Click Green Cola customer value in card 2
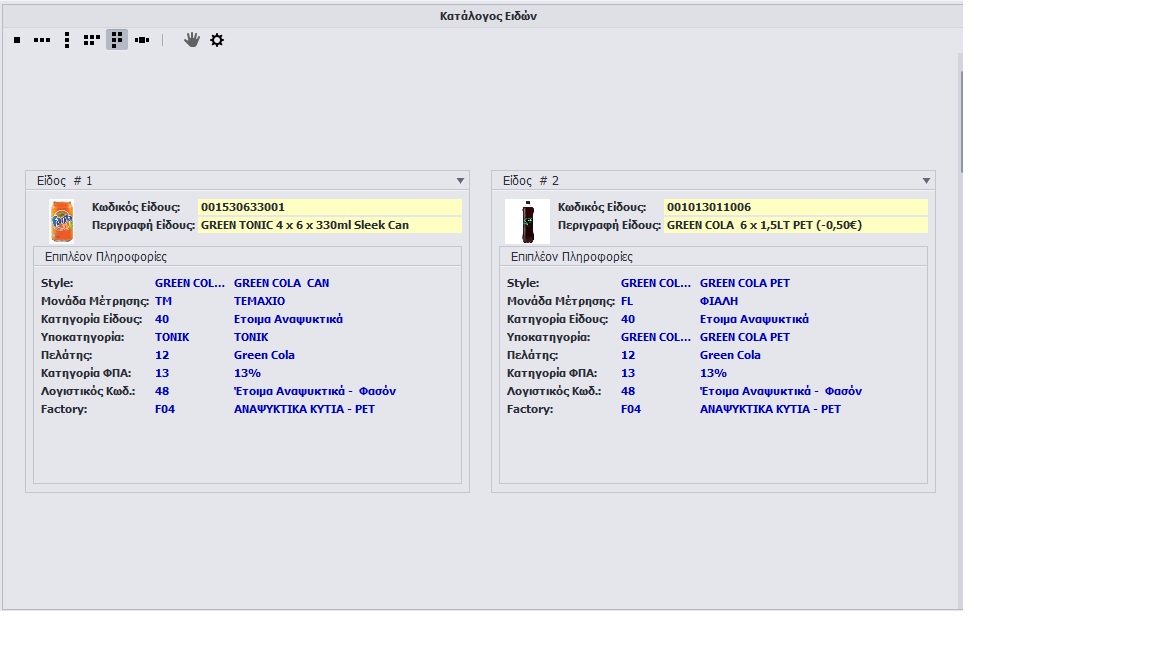This screenshot has width=1152, height=648. (730, 355)
